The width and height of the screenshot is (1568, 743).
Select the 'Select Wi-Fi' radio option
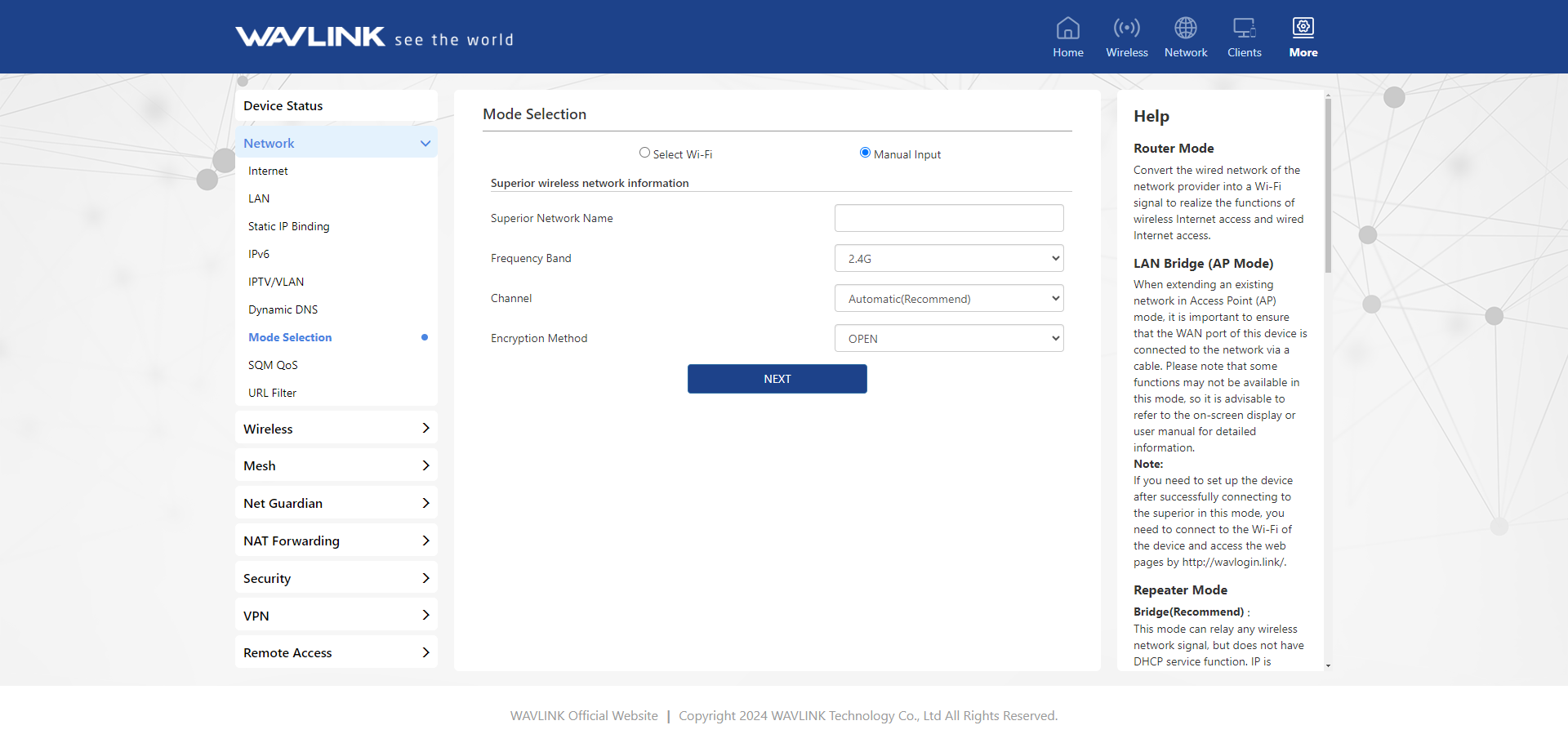(x=644, y=153)
